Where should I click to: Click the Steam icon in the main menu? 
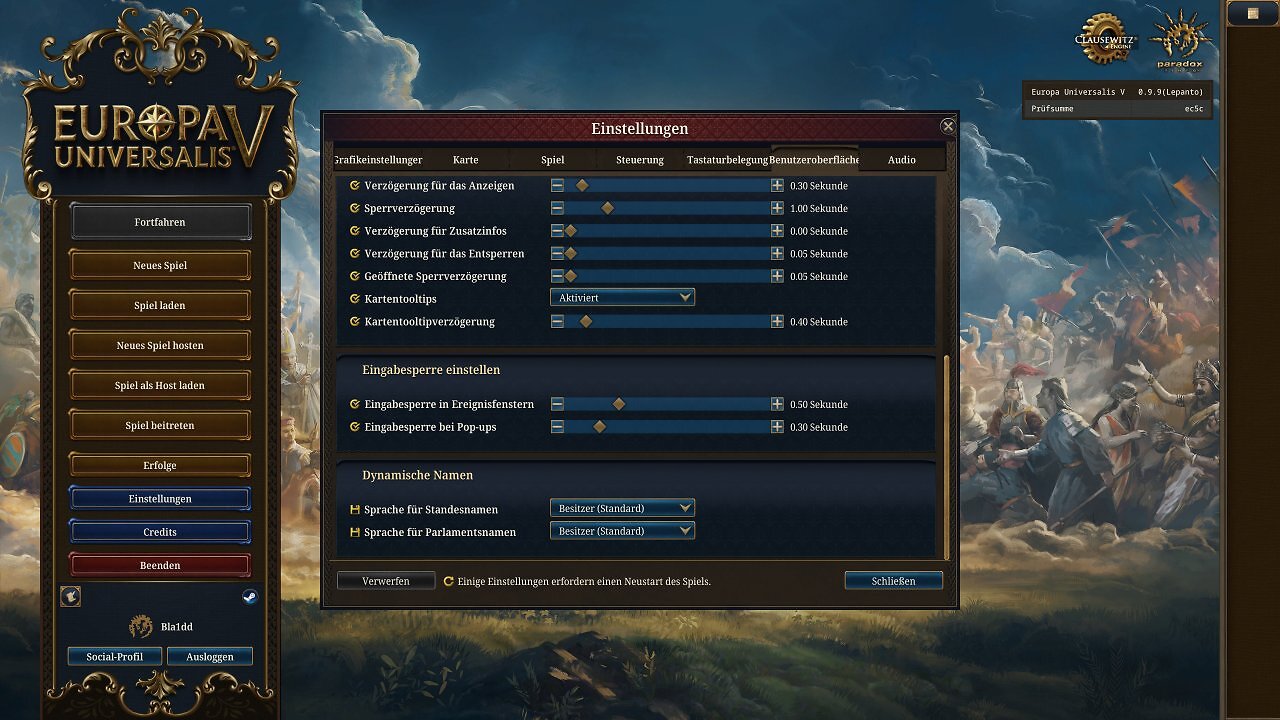pyautogui.click(x=250, y=597)
